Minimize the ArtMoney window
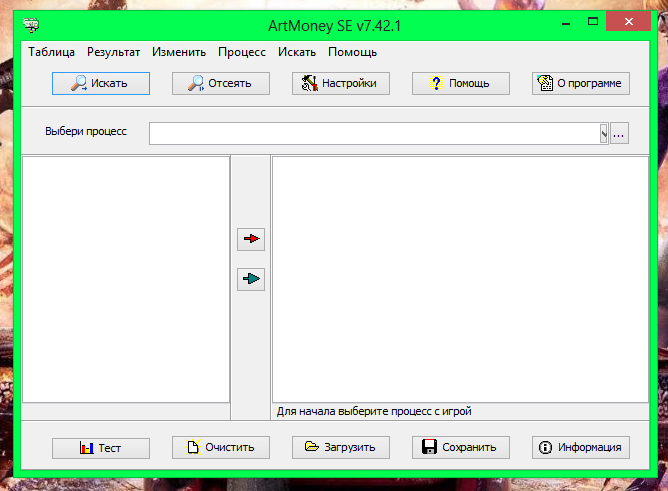Image resolution: width=668 pixels, height=491 pixels. pos(566,22)
